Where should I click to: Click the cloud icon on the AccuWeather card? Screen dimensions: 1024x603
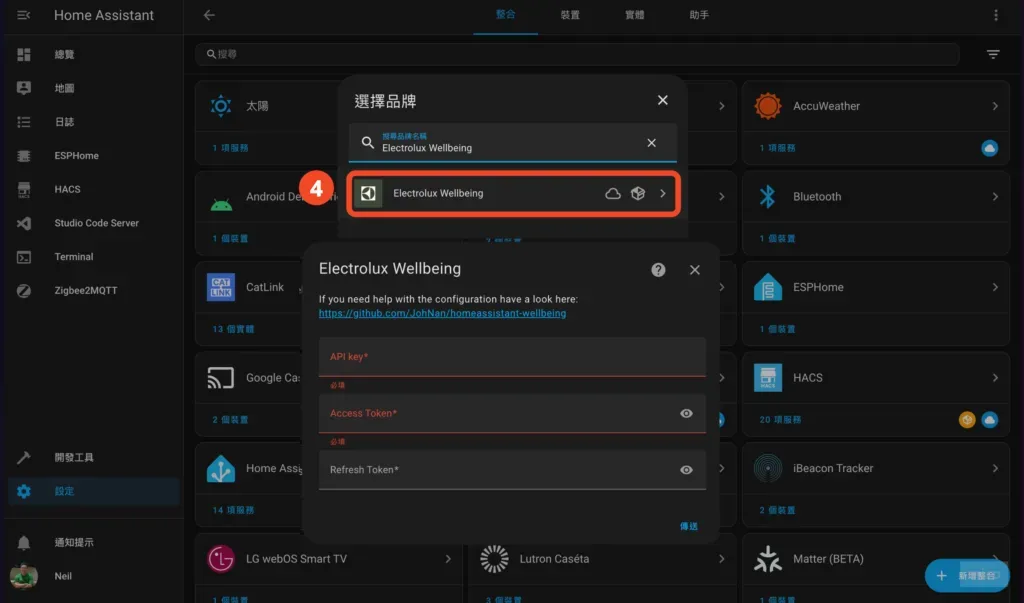tap(988, 147)
